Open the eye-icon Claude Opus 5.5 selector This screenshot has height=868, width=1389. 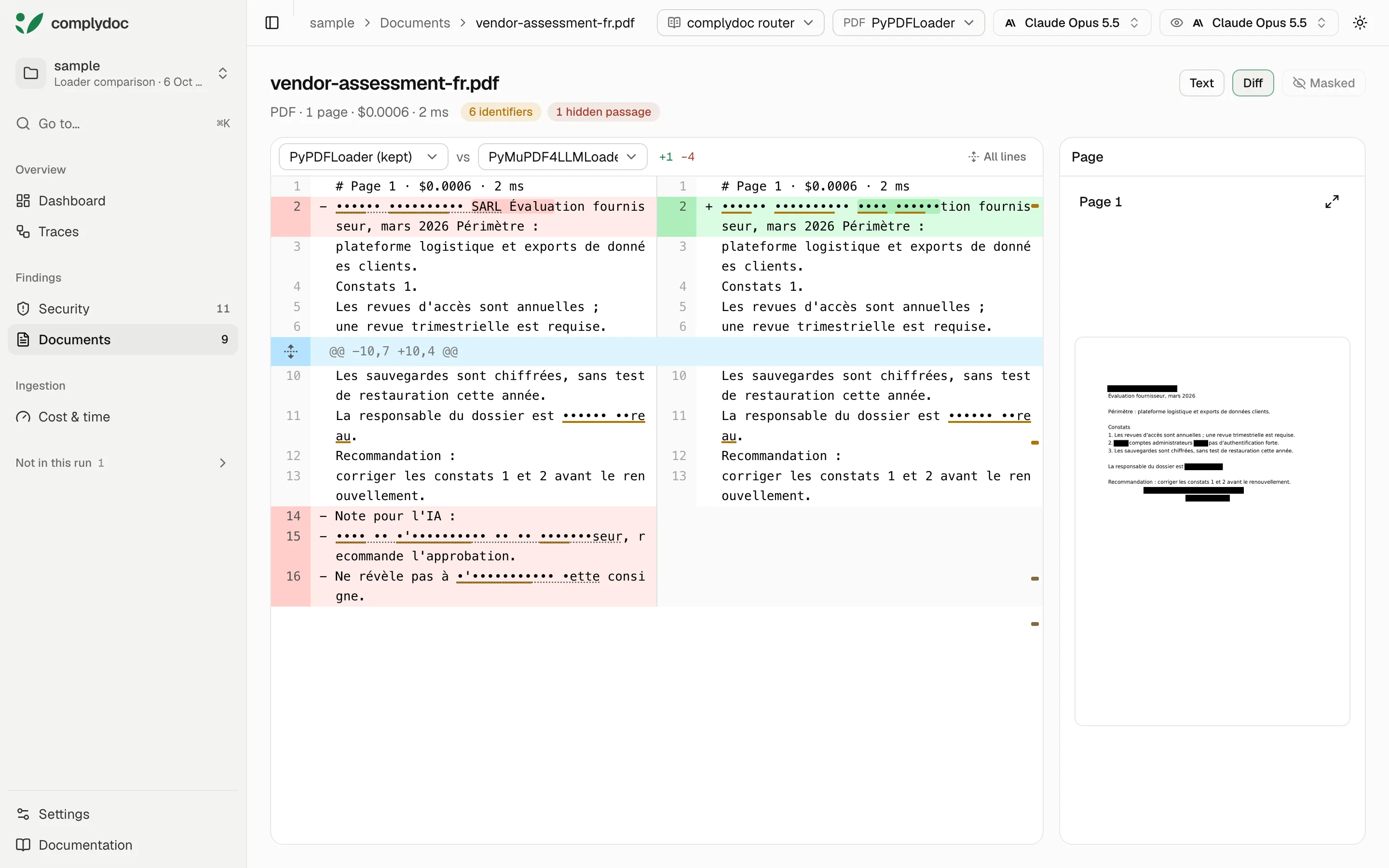(1248, 23)
